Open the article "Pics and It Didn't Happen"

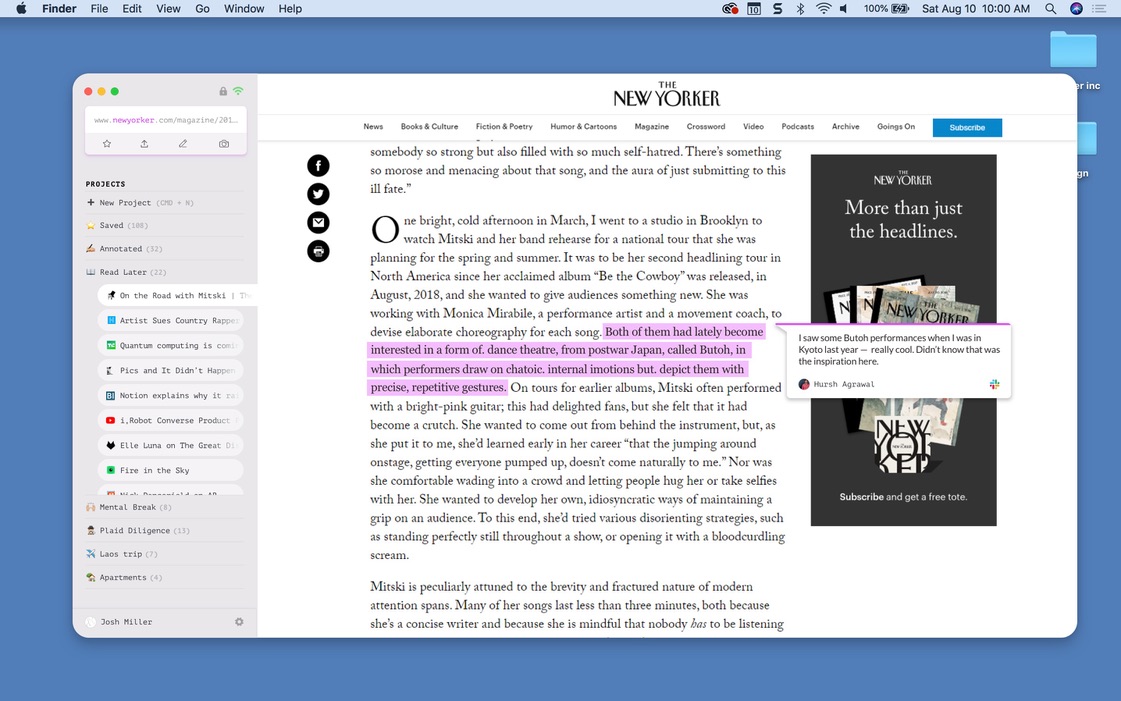(170, 371)
